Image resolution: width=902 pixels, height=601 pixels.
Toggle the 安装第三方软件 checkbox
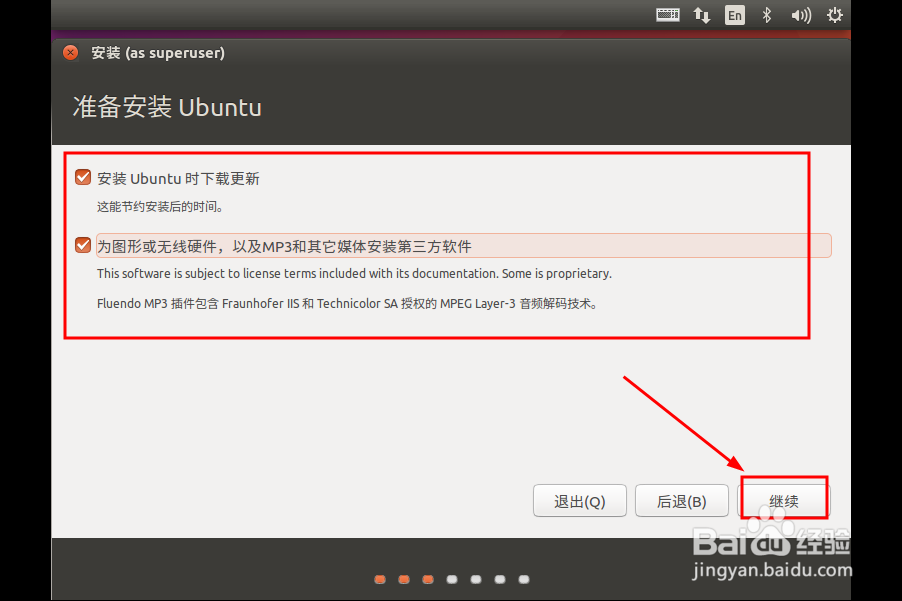[83, 245]
